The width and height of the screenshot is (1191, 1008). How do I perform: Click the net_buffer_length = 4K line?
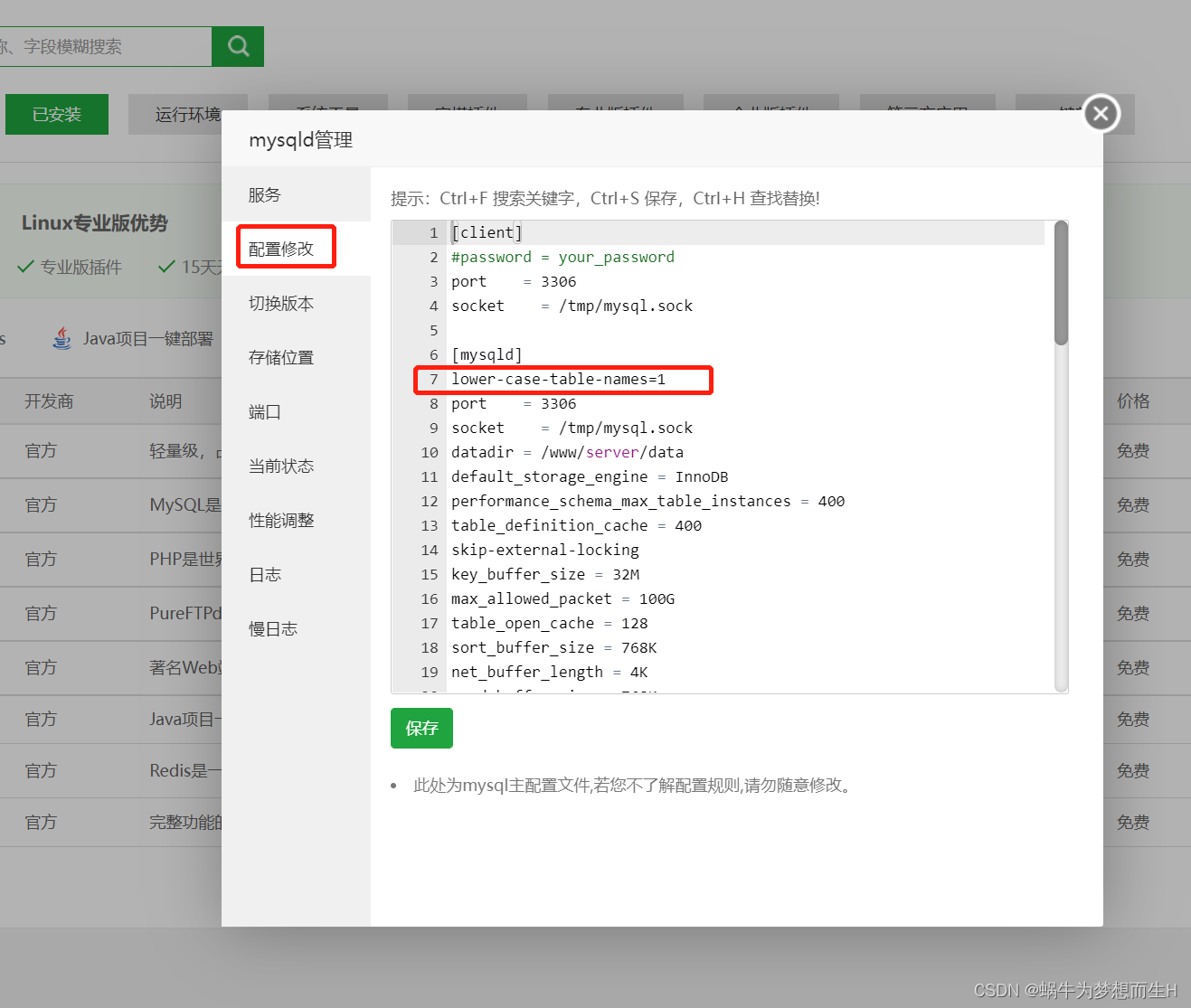click(549, 672)
